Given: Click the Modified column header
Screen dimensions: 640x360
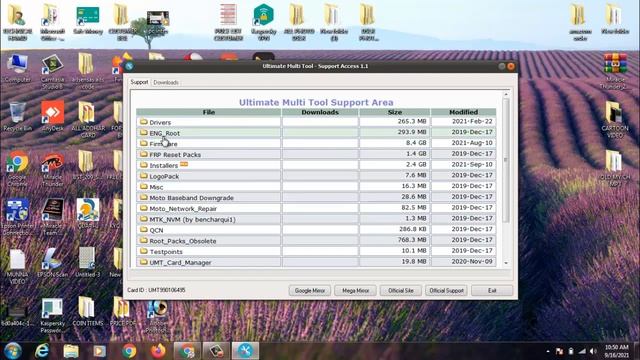Looking at the screenshot, I should click(x=463, y=112).
